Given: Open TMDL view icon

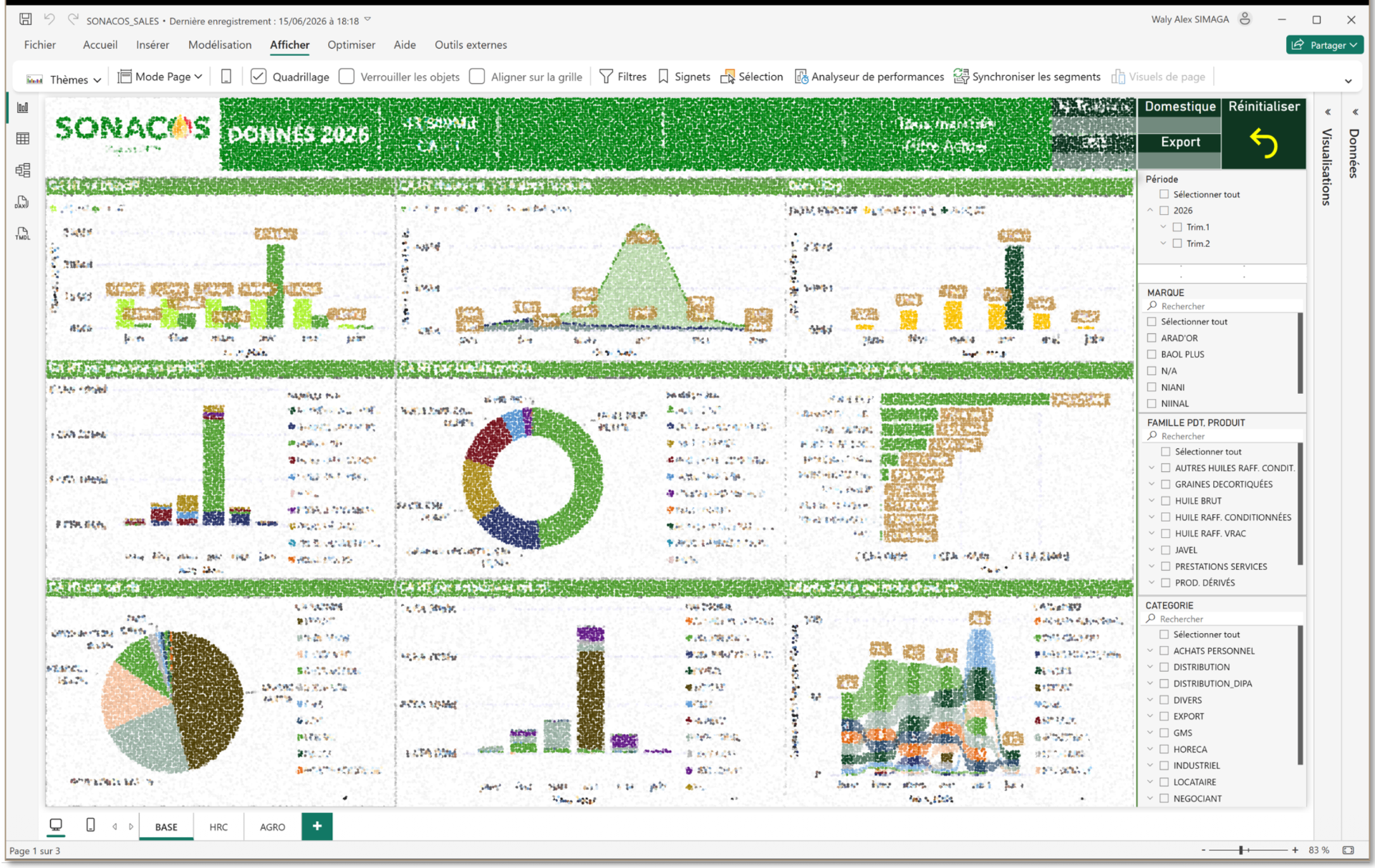Looking at the screenshot, I should [x=23, y=233].
